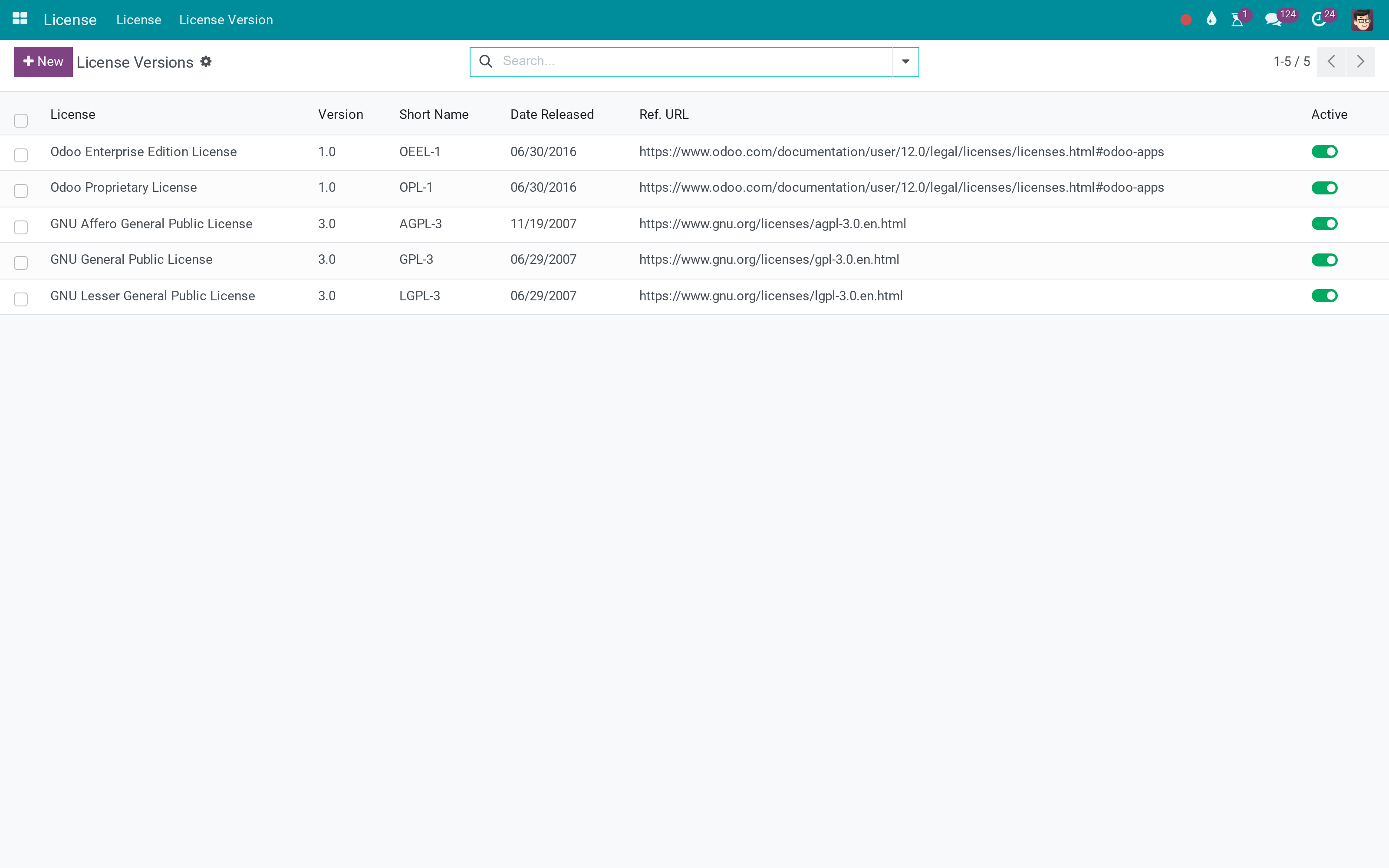This screenshot has height=868, width=1389.
Task: Toggle Active switch for GPL-3 row
Action: coord(1325,260)
